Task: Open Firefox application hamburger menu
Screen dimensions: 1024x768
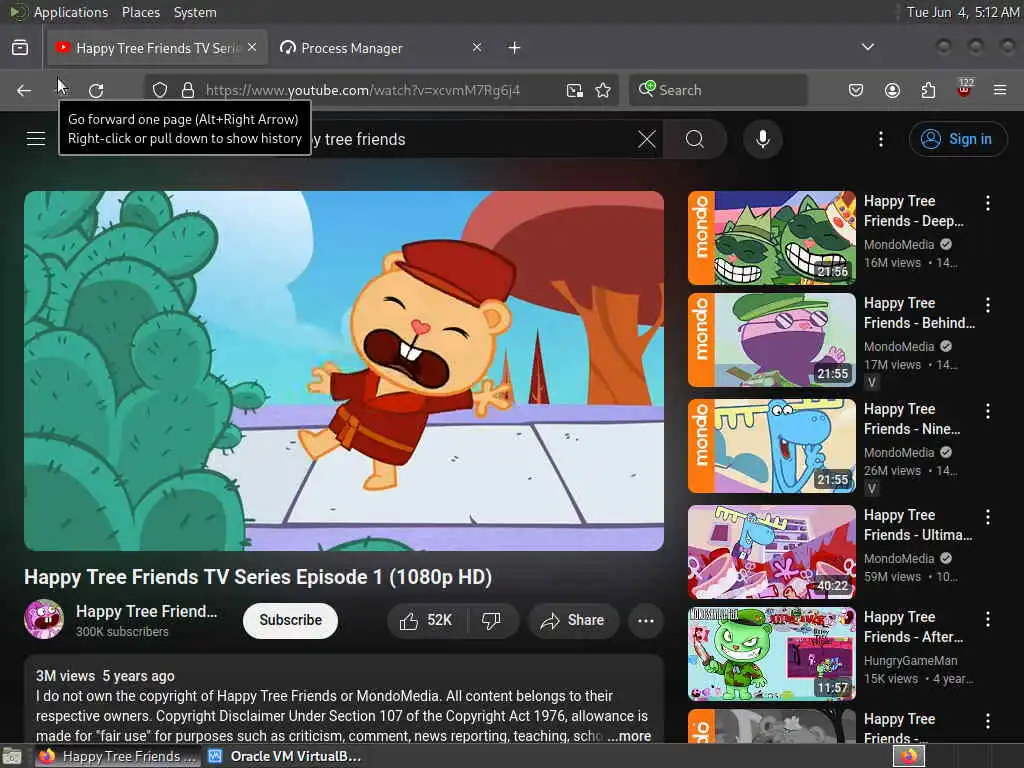Action: [1000, 90]
